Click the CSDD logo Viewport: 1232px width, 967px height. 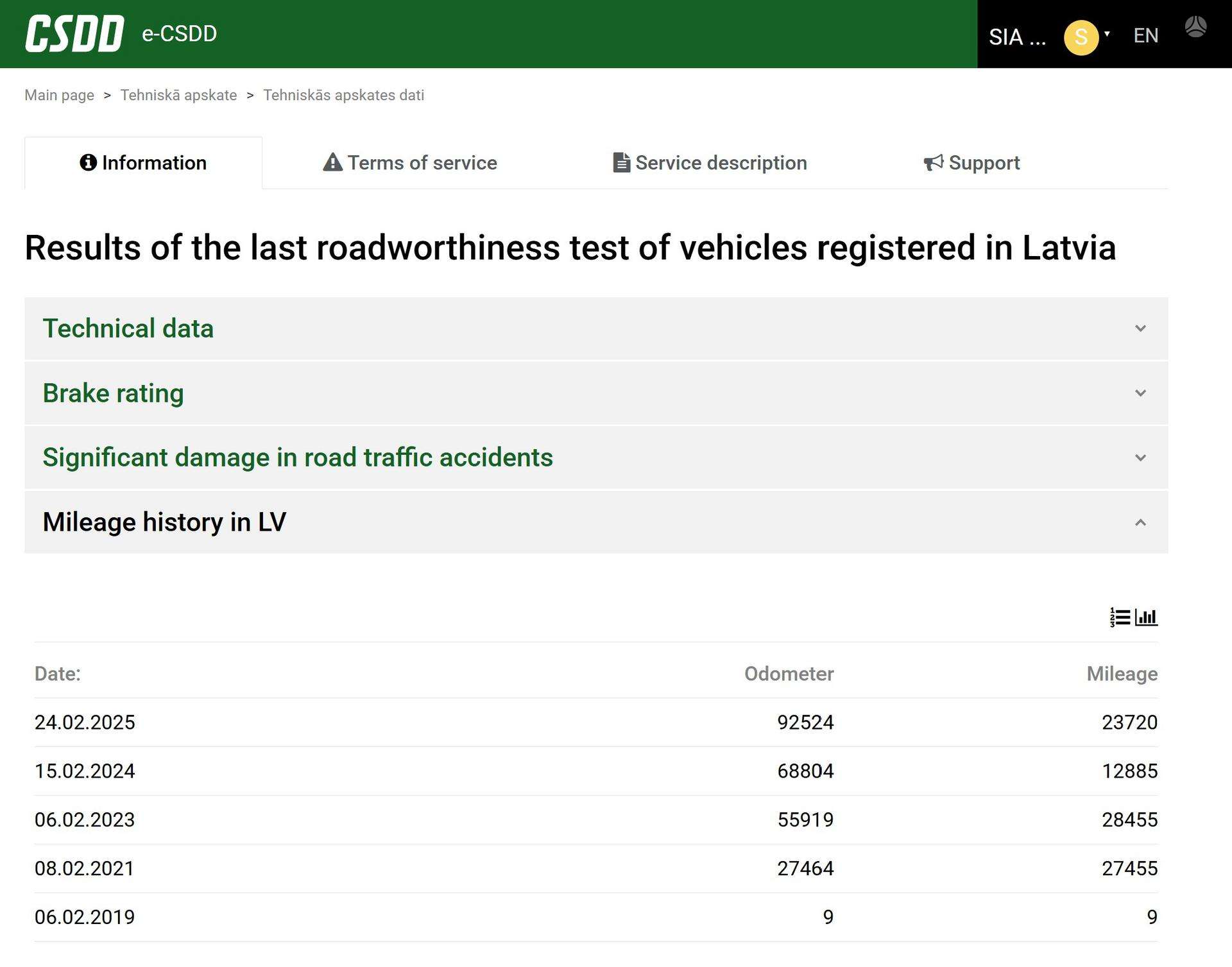(x=74, y=33)
